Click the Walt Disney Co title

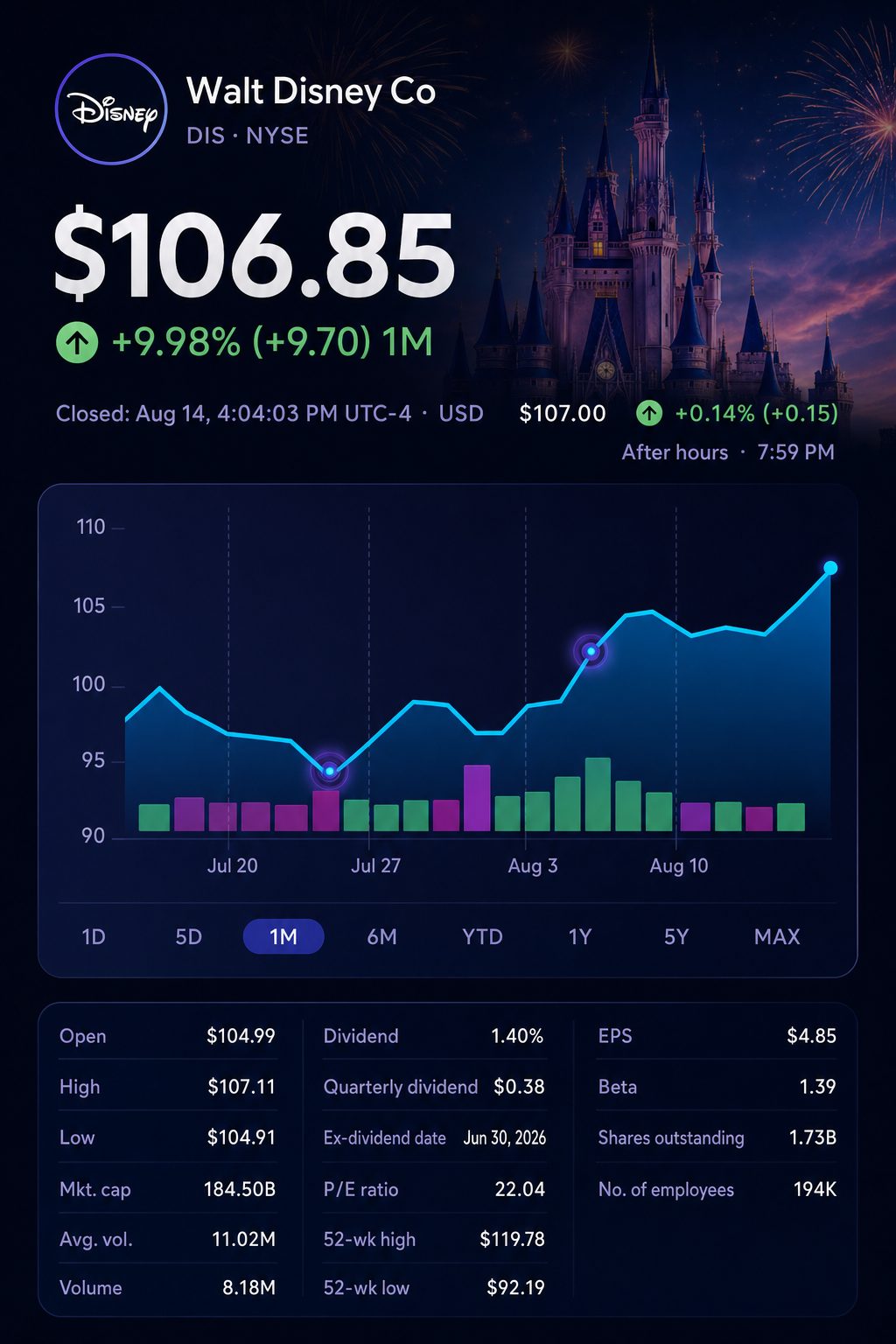pyautogui.click(x=311, y=91)
